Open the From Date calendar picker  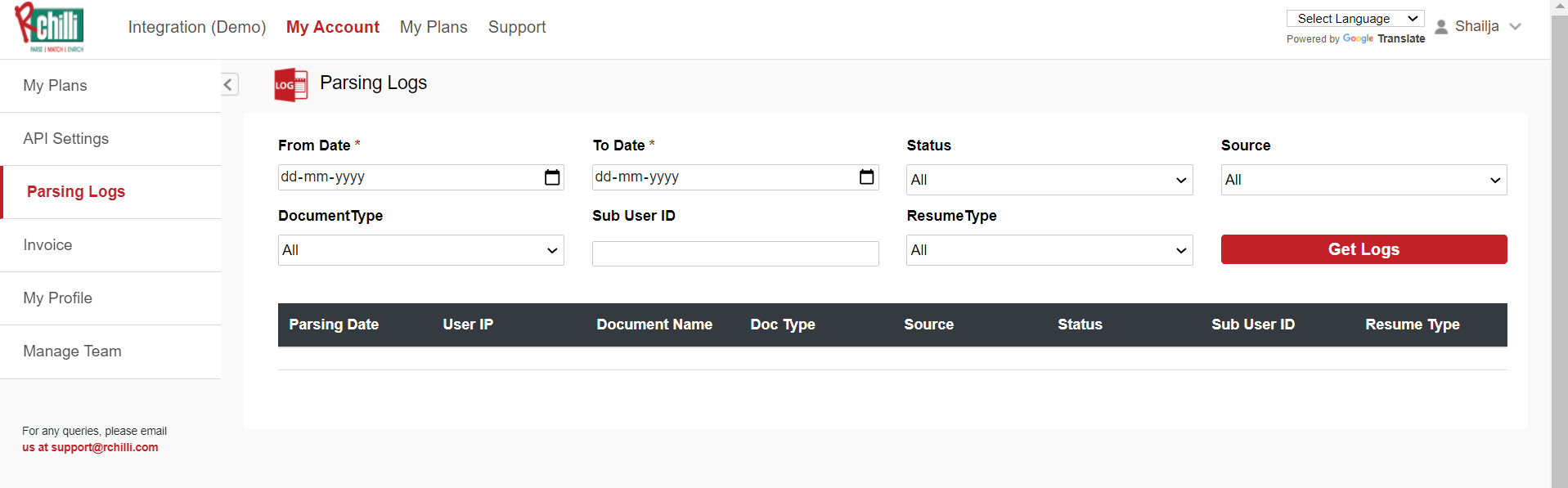tap(553, 177)
